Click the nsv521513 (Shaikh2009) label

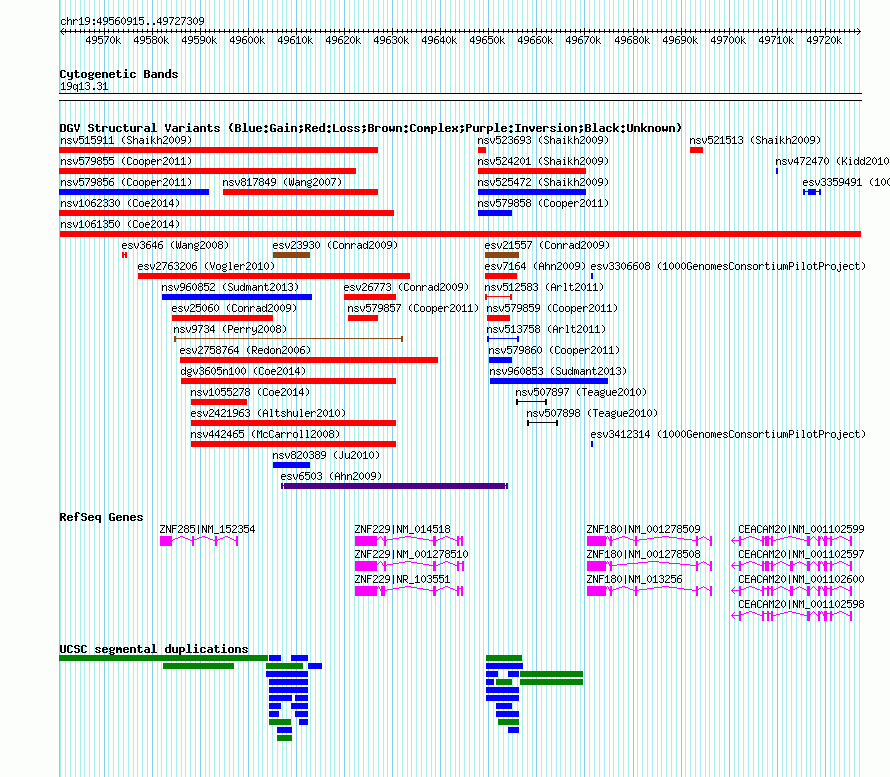coord(755,140)
